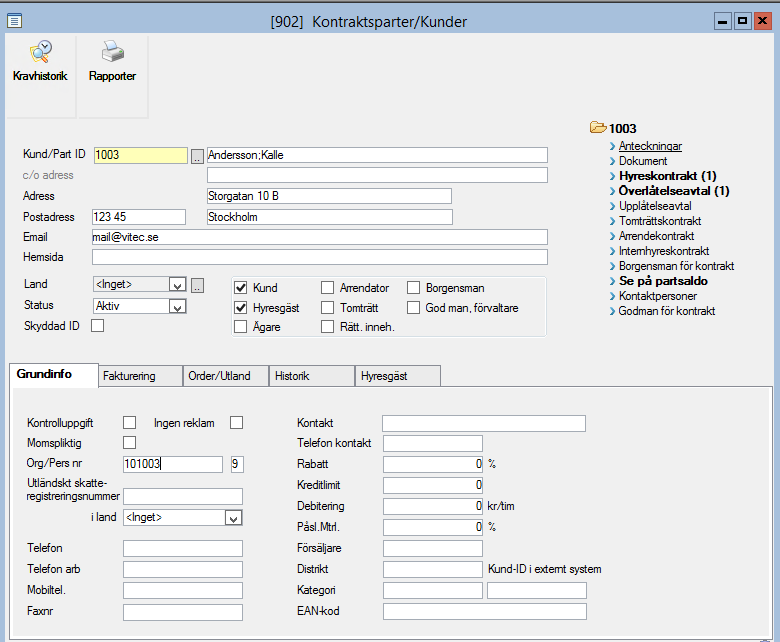Click the Telefon field
Image resolution: width=780 pixels, height=642 pixels.
pos(183,549)
